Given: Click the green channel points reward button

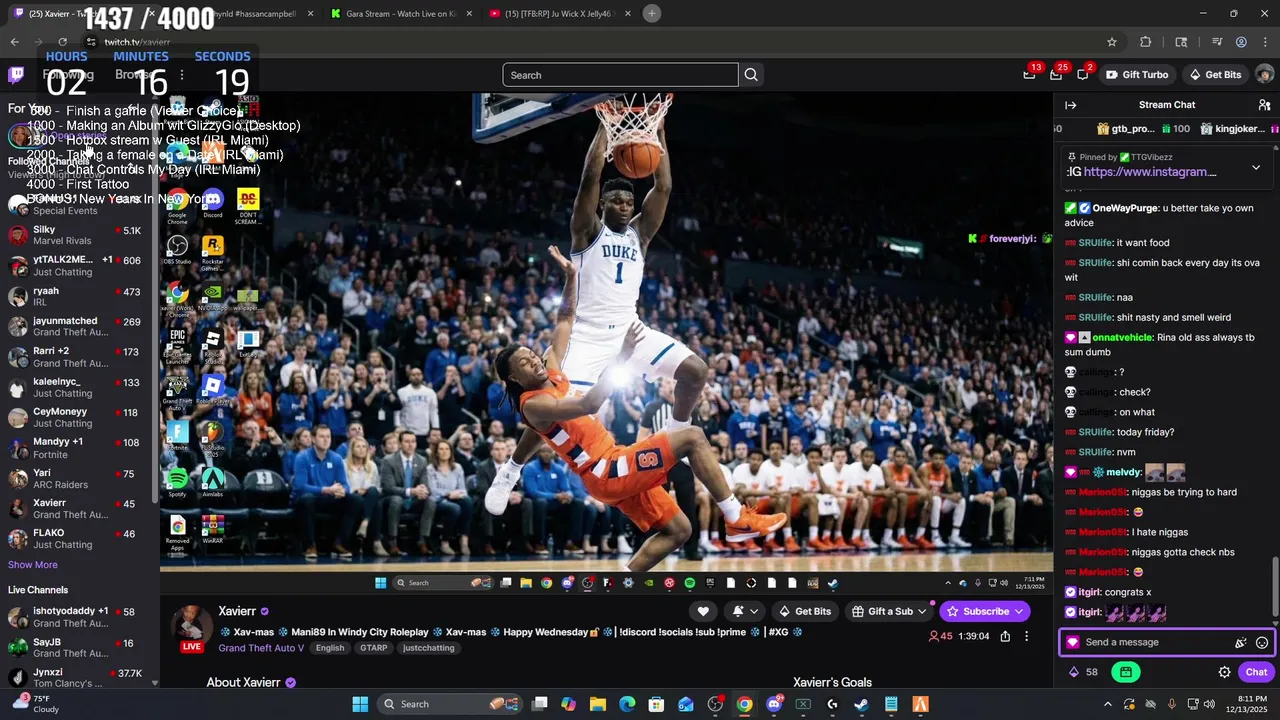Looking at the screenshot, I should pos(1126,672).
